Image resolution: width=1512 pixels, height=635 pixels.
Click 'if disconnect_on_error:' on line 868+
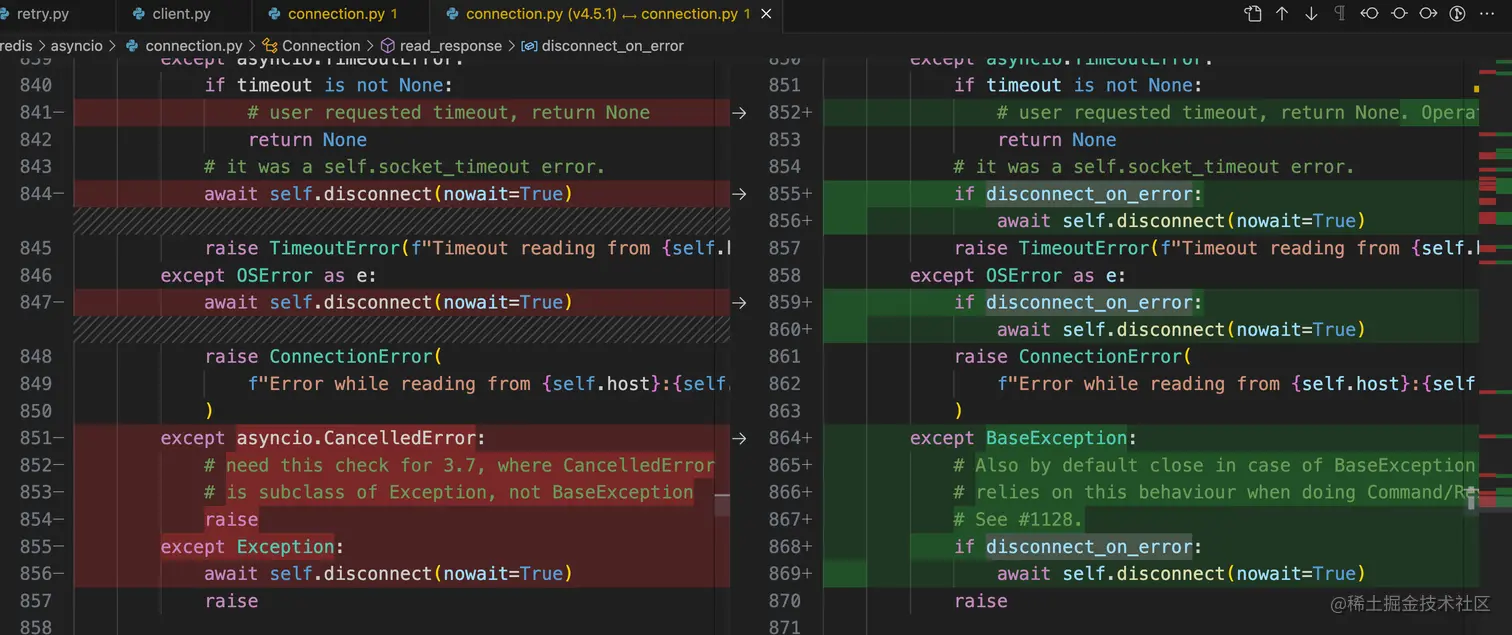pyautogui.click(x=1078, y=546)
